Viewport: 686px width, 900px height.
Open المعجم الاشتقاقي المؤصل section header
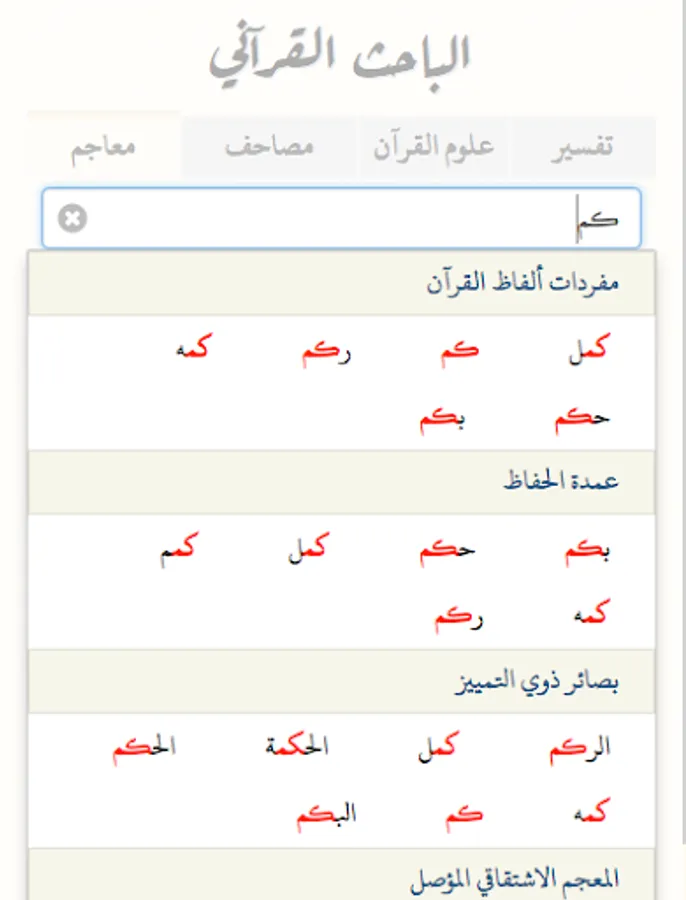(x=514, y=878)
